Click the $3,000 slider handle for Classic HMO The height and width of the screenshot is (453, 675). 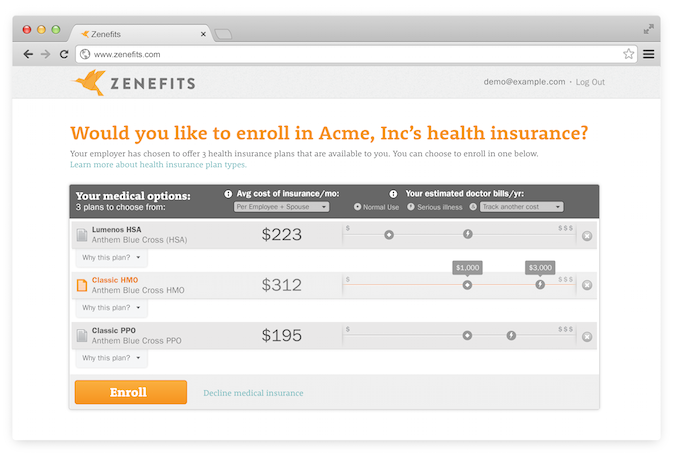point(540,285)
